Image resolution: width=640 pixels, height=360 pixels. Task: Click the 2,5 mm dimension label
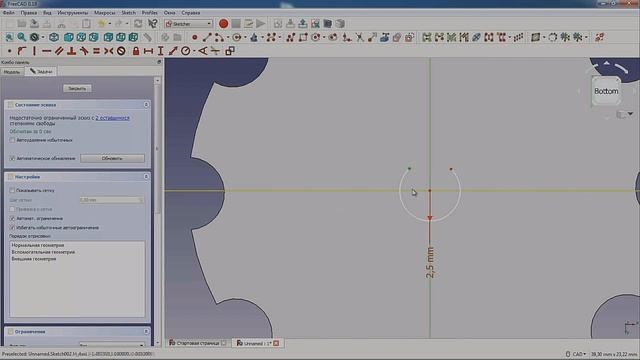click(x=430, y=263)
